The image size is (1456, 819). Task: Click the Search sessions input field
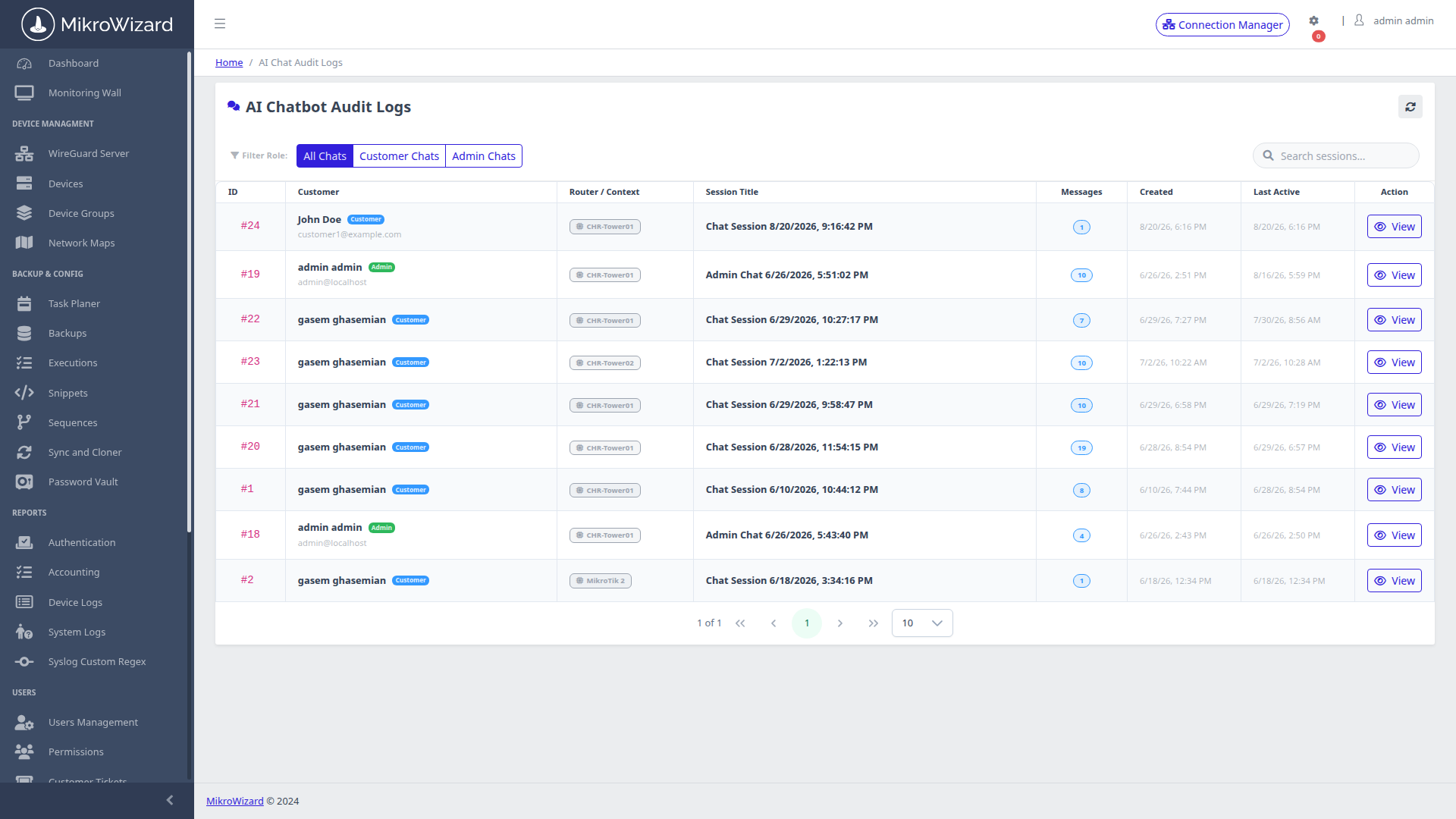[1336, 156]
